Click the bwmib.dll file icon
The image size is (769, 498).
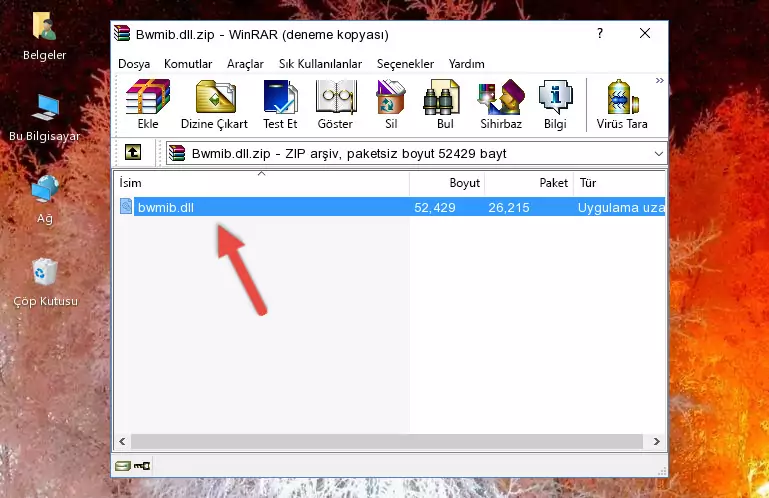tap(126, 207)
